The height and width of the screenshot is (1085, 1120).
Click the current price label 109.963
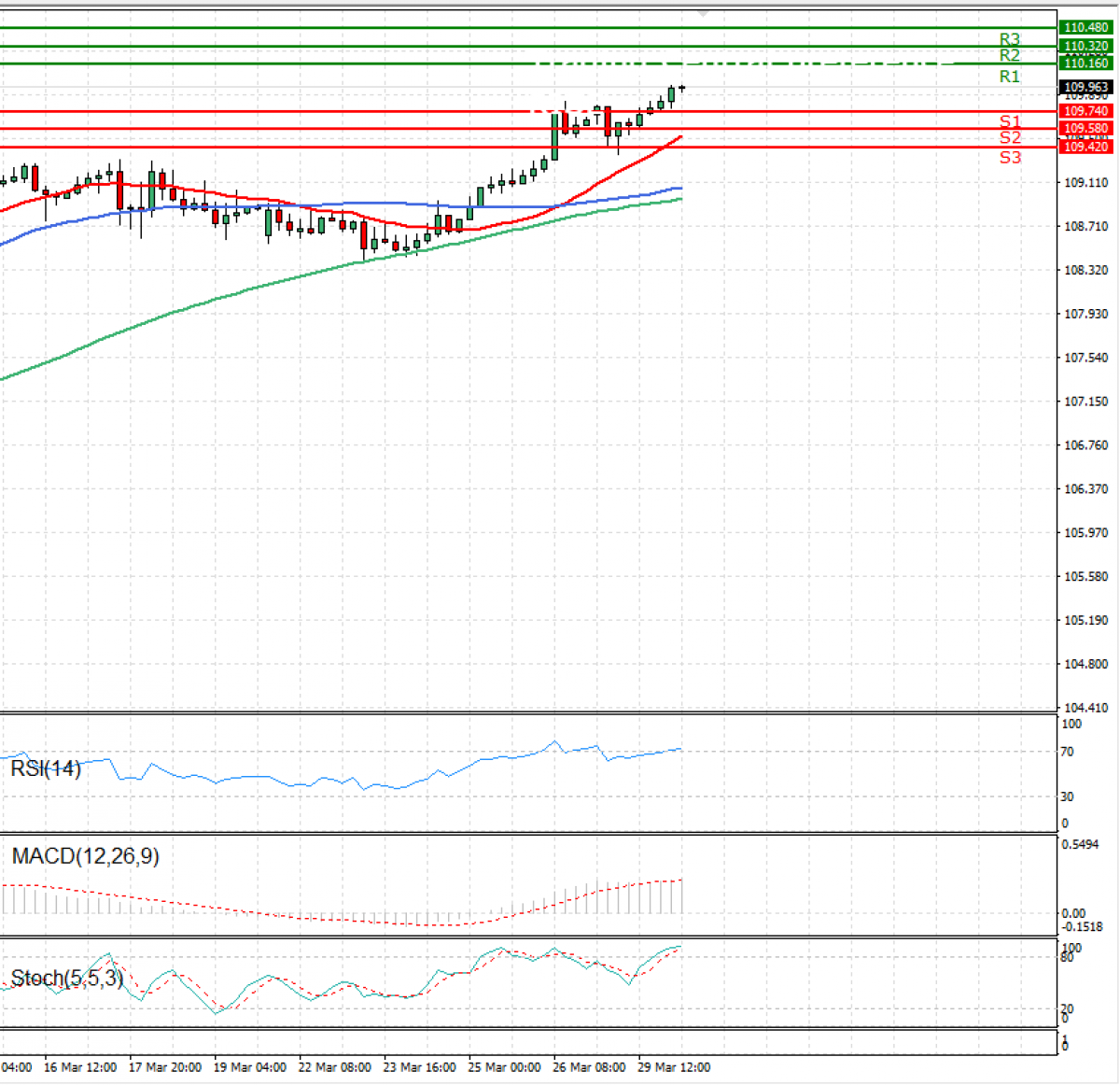click(x=1085, y=87)
